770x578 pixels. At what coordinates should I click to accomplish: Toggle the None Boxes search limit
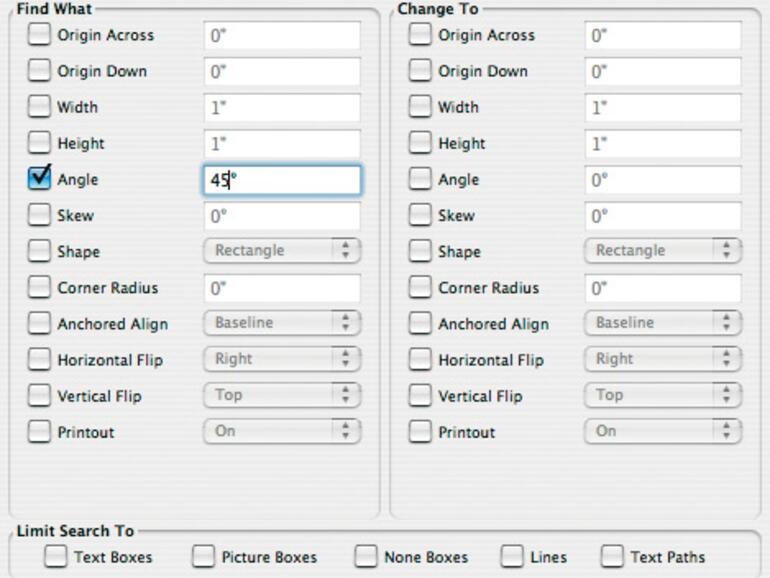[367, 557]
